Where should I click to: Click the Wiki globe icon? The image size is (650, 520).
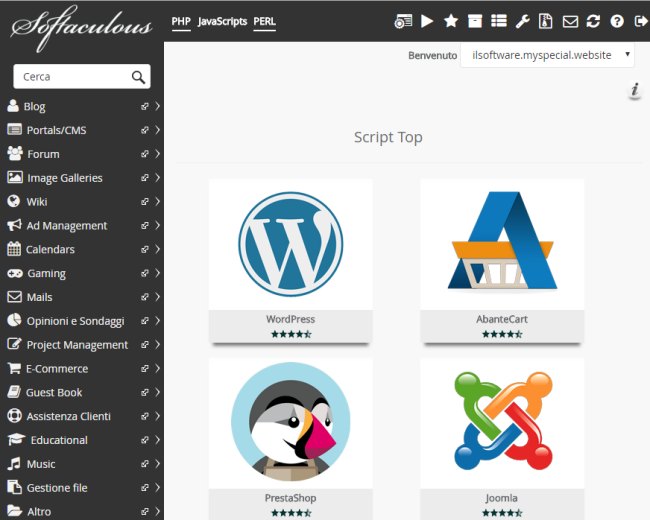click(x=14, y=201)
